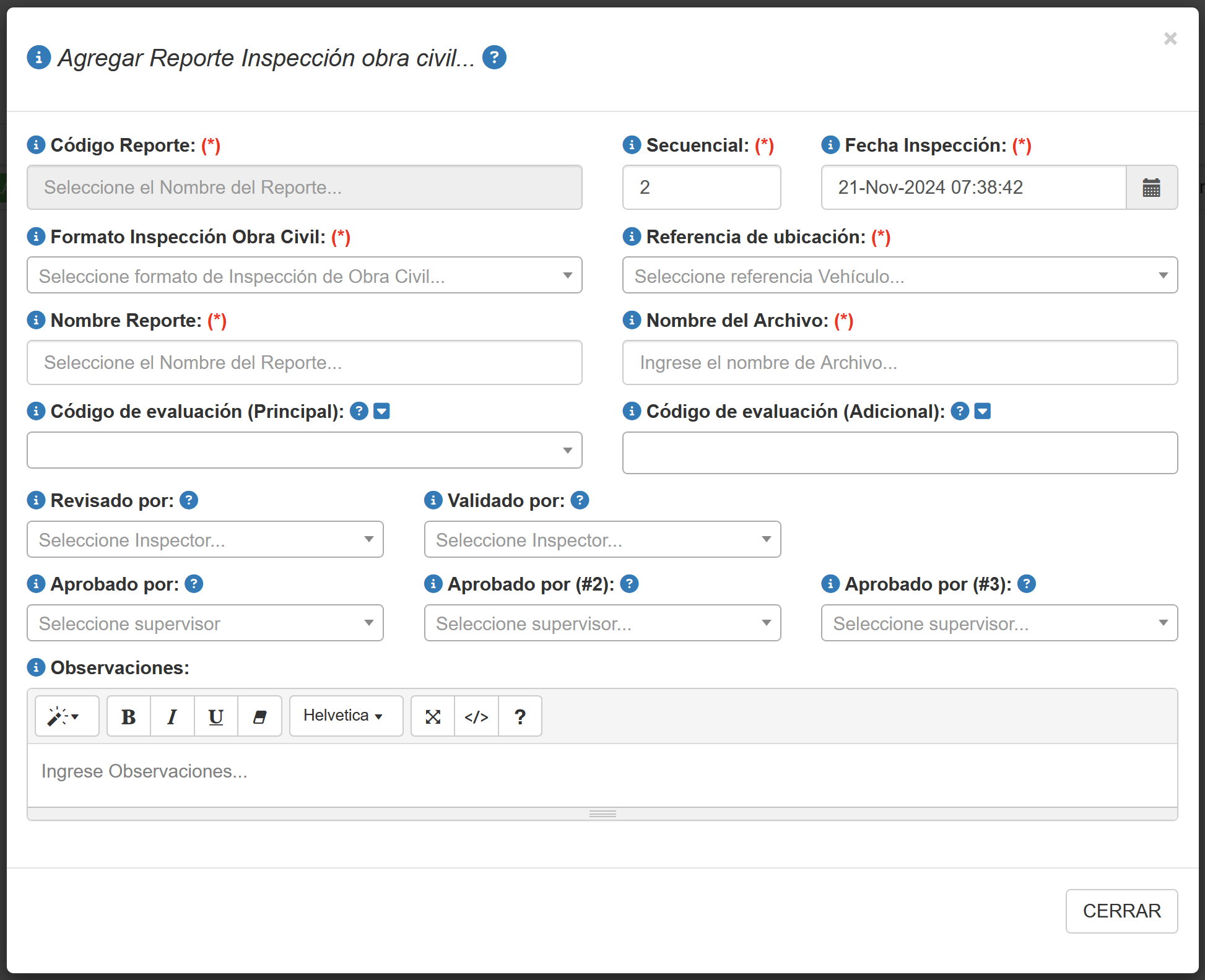
Task: Grab the observations editor resize handle
Action: point(602,813)
